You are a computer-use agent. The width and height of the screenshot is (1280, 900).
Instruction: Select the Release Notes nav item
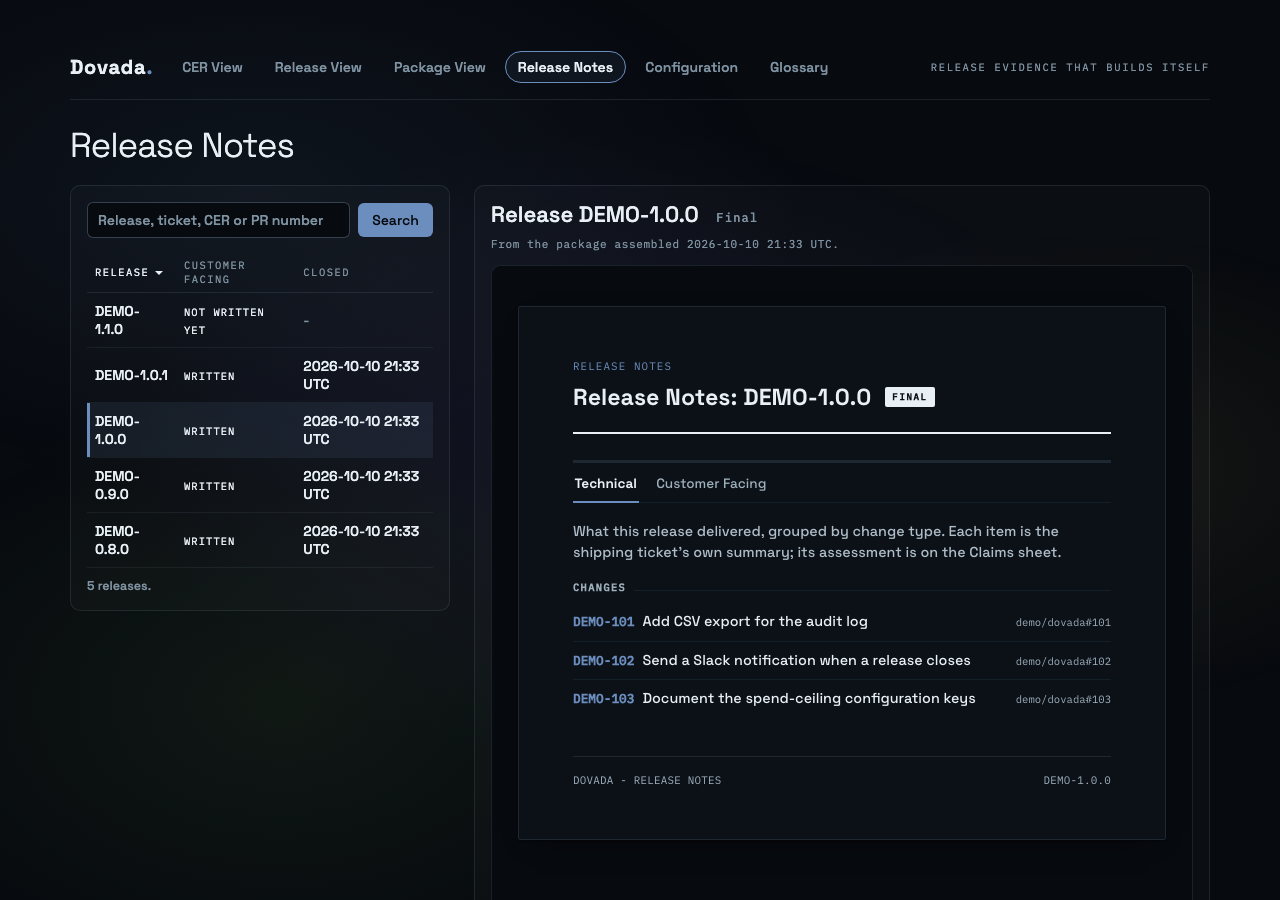(x=565, y=67)
